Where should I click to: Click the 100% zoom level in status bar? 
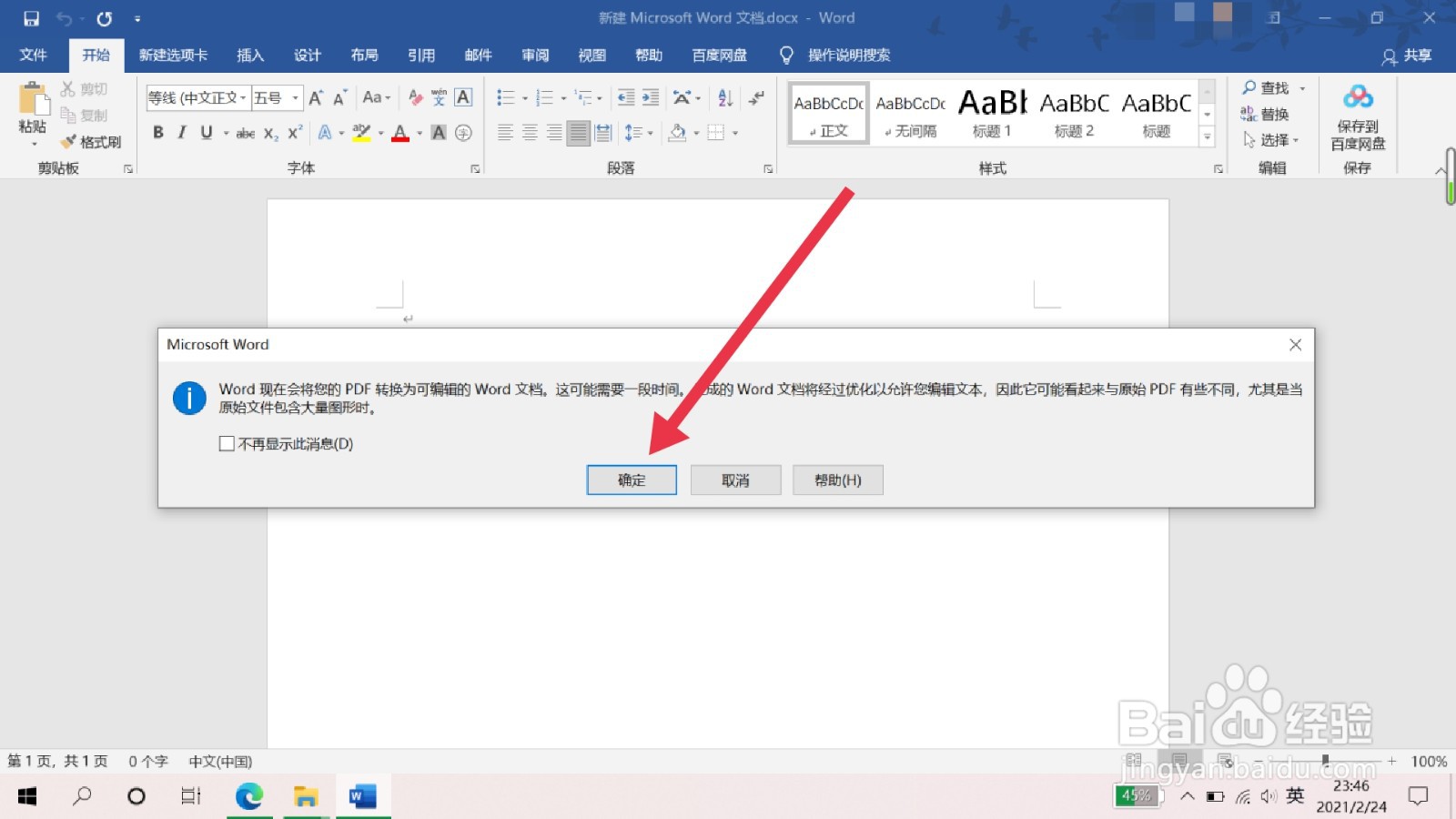[1429, 762]
